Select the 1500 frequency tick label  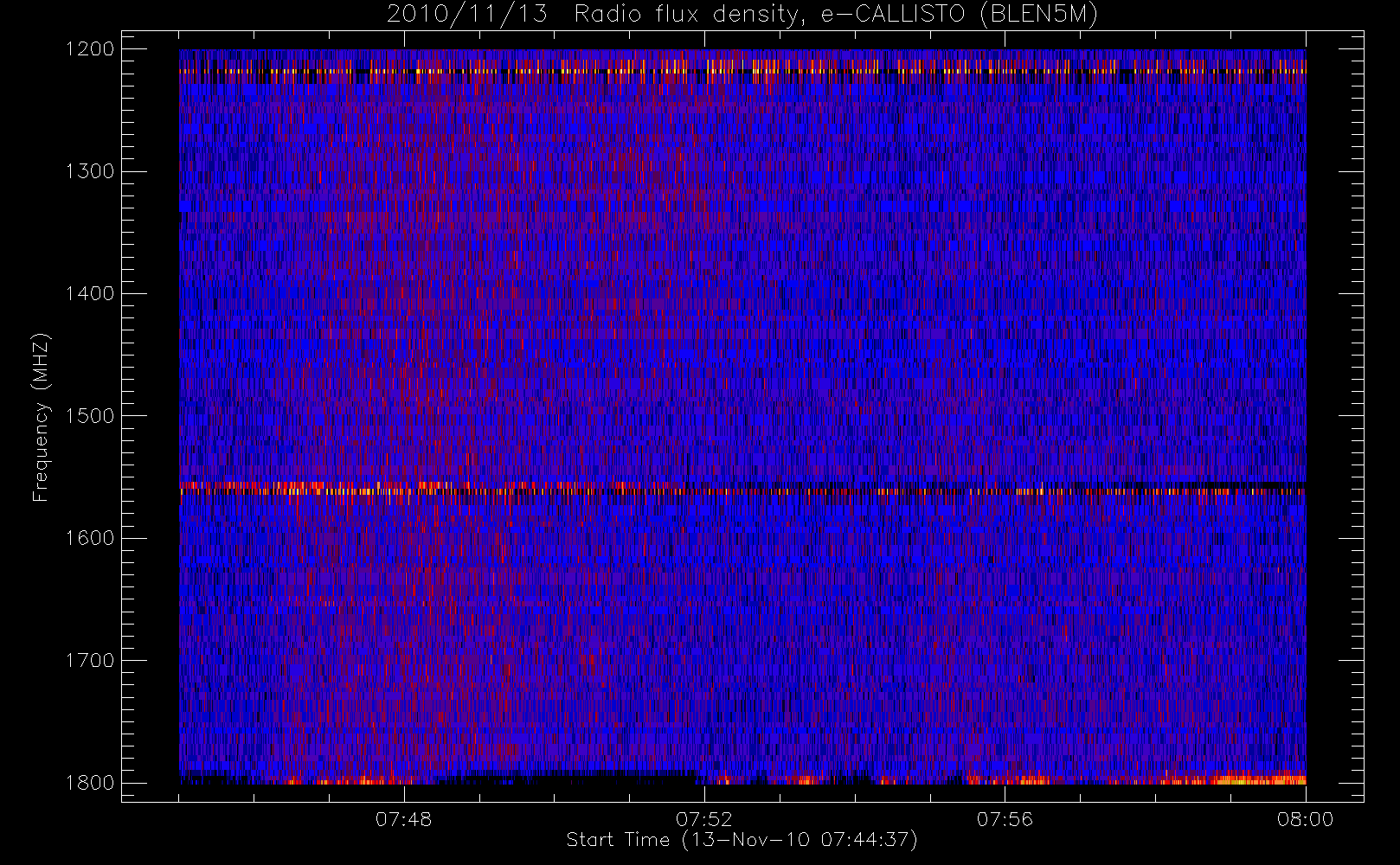90,416
